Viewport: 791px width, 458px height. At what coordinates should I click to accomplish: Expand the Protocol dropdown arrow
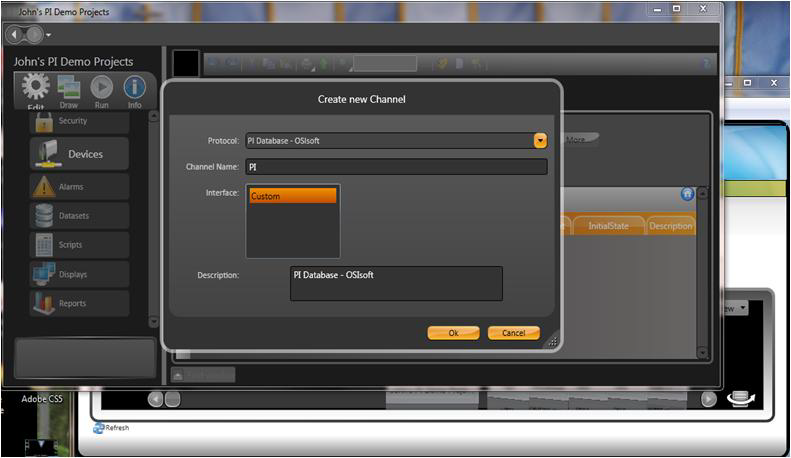pos(540,141)
